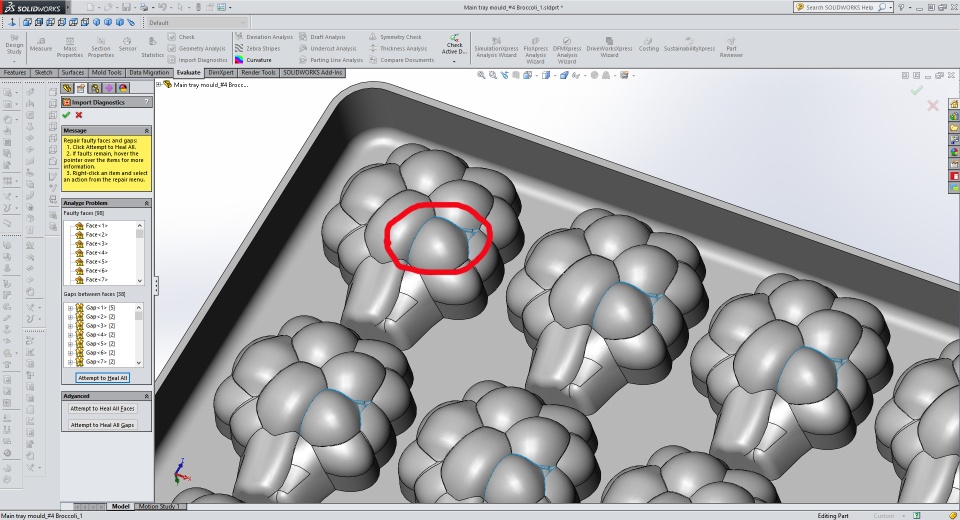This screenshot has height=520, width=960.
Task: Turn on Zebra Stripes display
Action: coord(258,48)
